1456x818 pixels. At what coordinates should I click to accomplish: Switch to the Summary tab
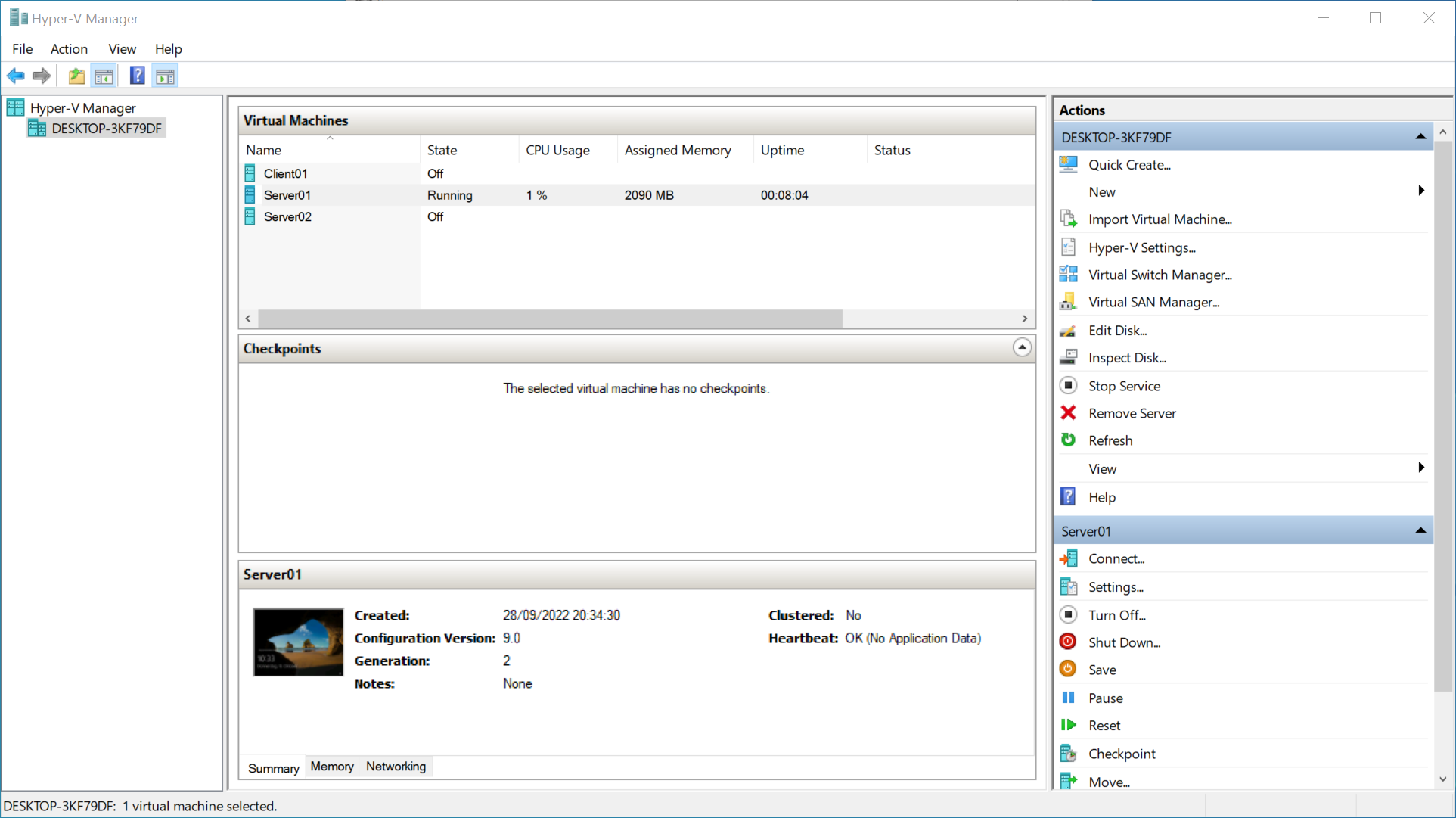click(273, 768)
